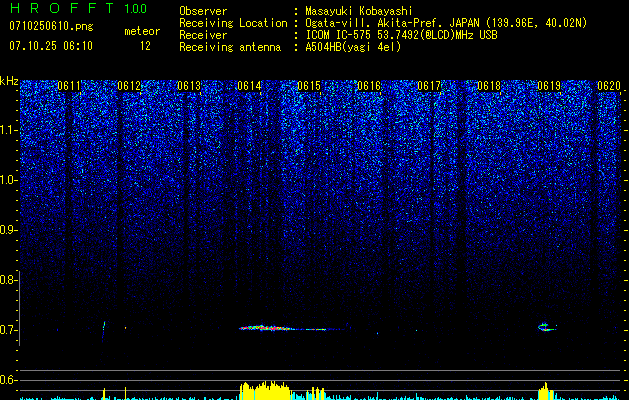Click the 0619 time marker

pos(549,86)
